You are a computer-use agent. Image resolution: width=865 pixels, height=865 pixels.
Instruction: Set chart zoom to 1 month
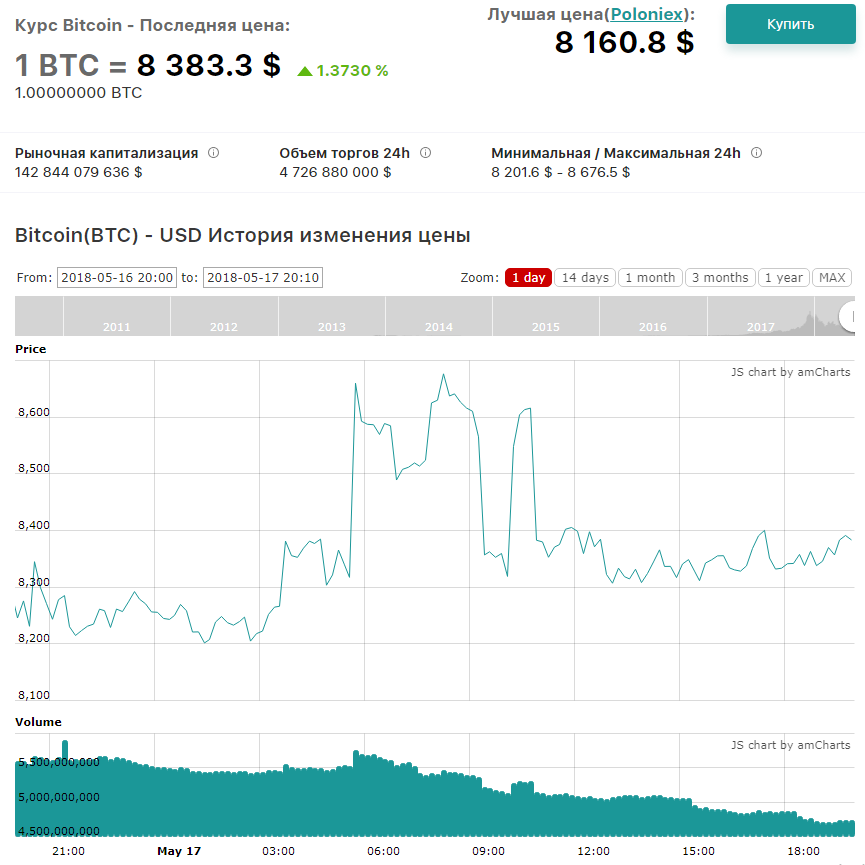[650, 277]
